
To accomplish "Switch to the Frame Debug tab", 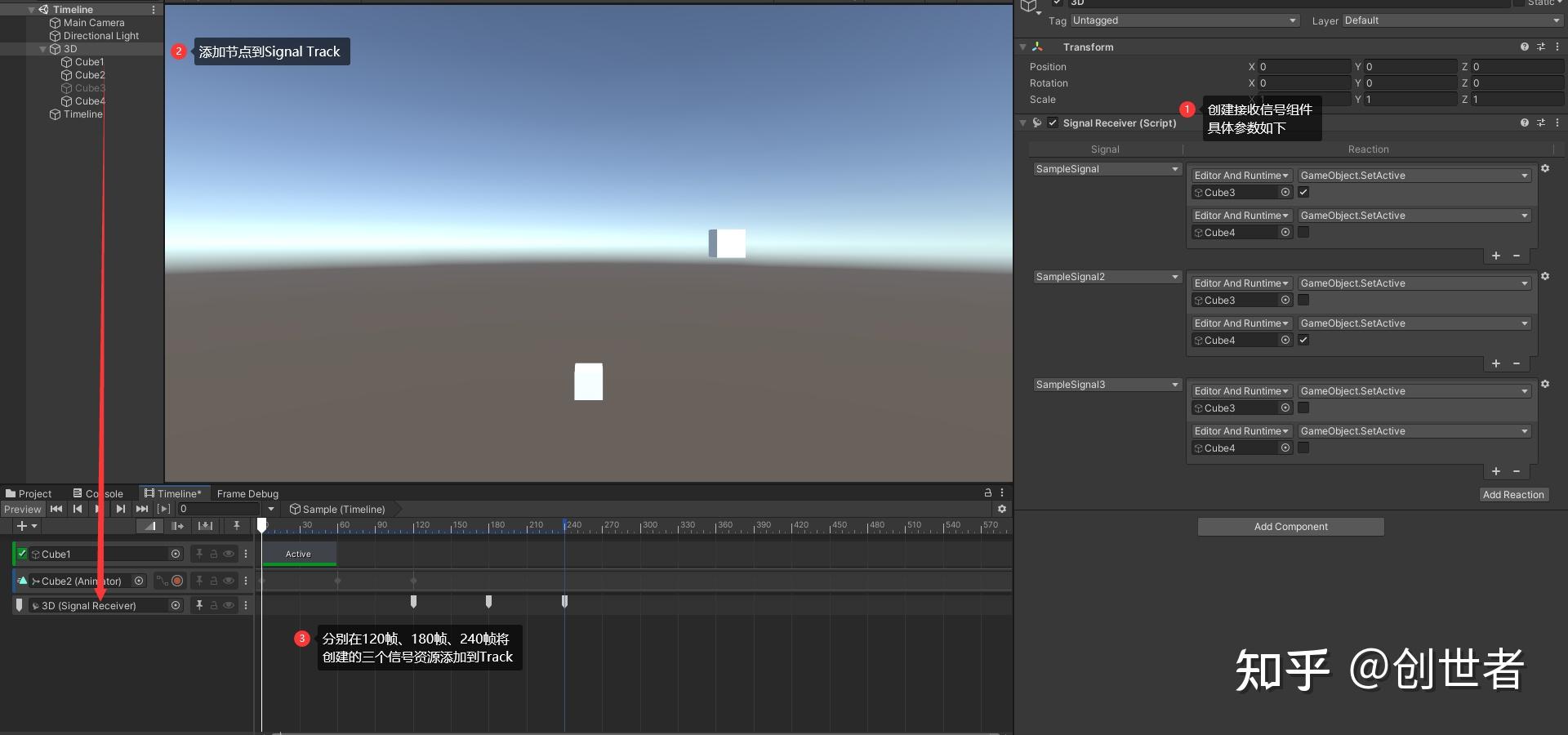I will 247,493.
